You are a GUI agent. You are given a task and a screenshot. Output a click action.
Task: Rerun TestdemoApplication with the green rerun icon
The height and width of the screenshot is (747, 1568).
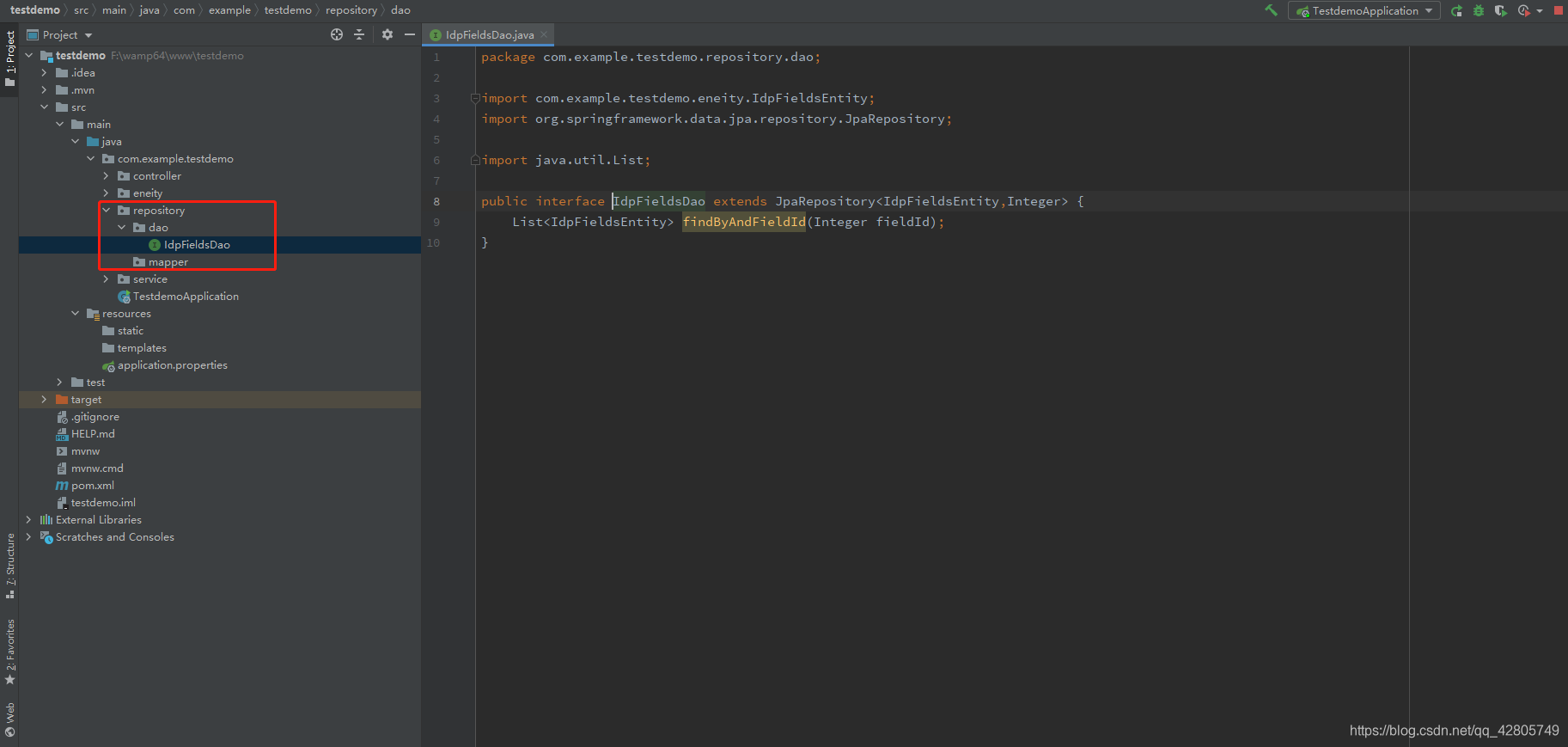pos(1456,10)
